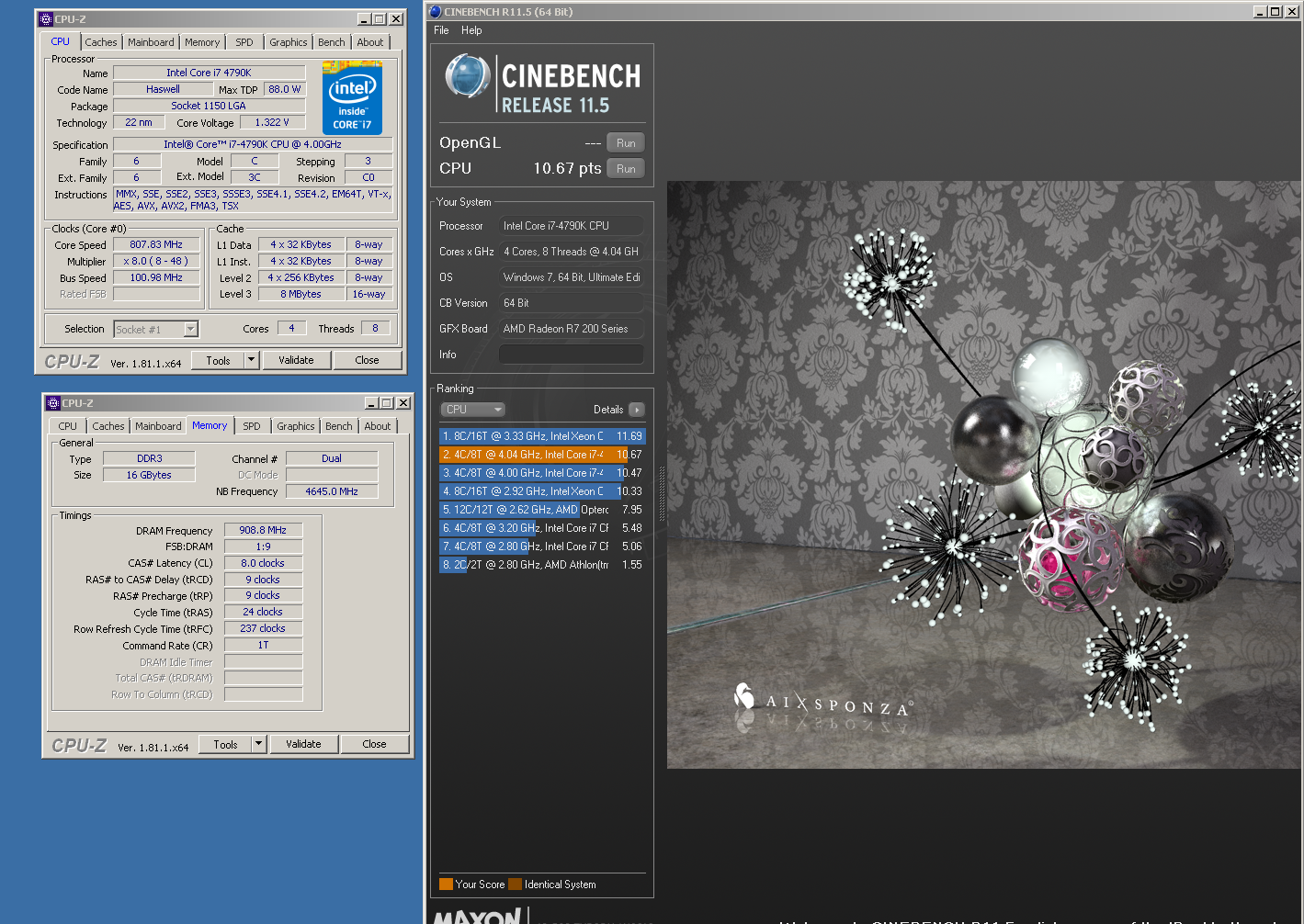Open Graphics tab in lower CPU-Z
Screen dimensions: 1304x924
(x=296, y=426)
